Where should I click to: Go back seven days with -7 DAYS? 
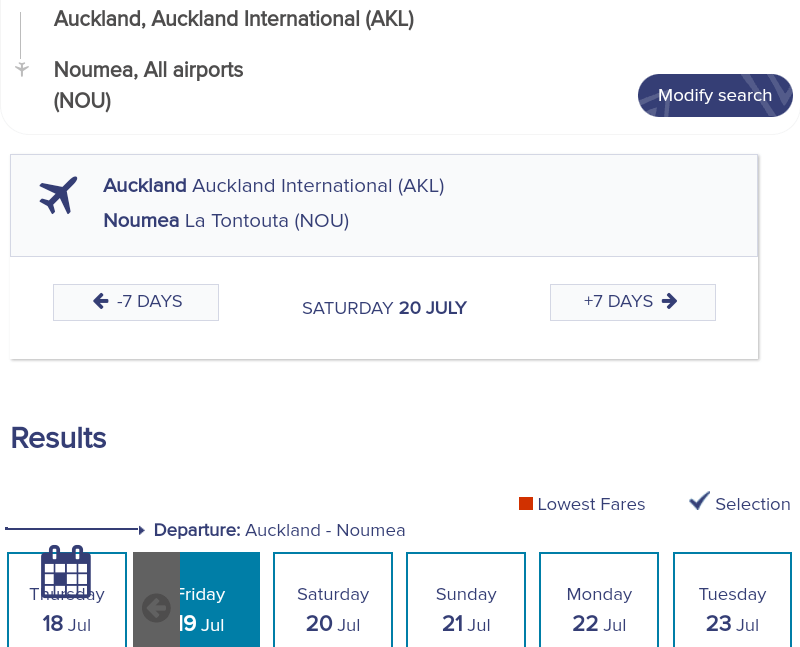136,302
